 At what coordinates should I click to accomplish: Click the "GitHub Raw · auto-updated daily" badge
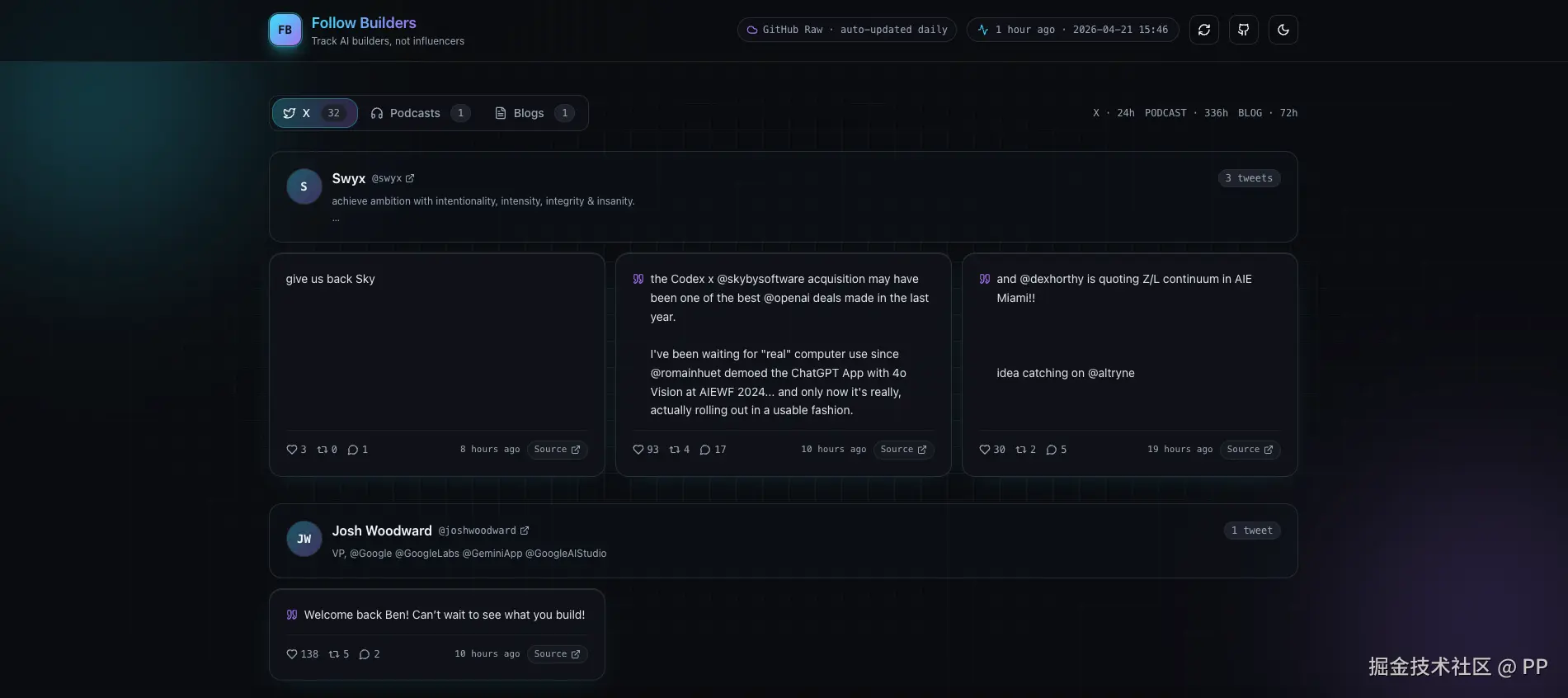[x=846, y=30]
